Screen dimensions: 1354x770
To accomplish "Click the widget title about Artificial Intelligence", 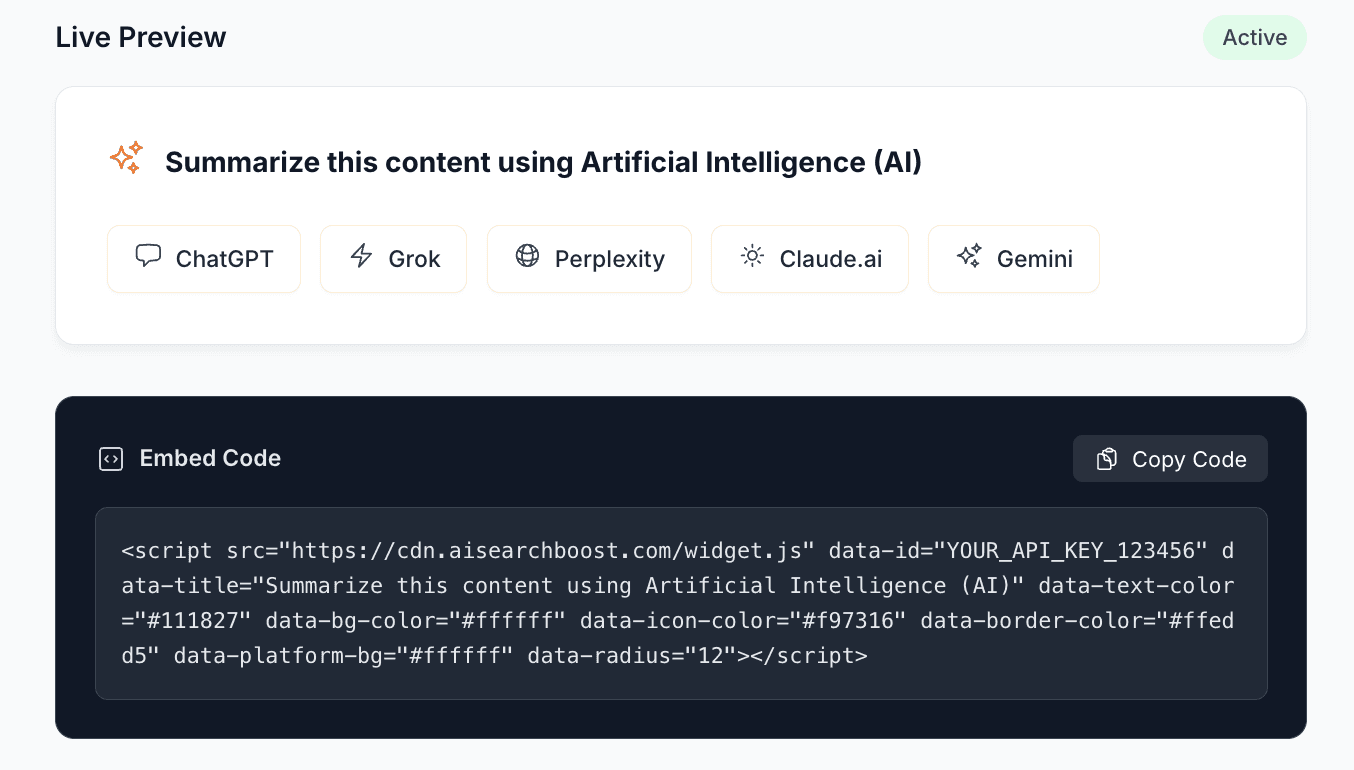I will click(543, 162).
